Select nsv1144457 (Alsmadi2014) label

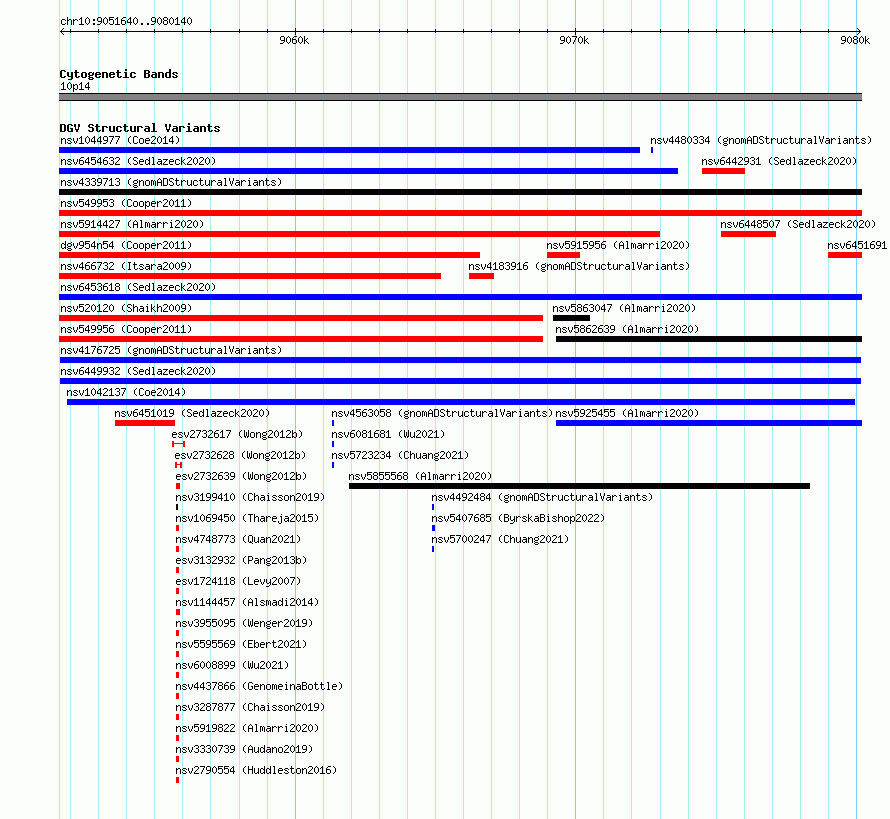pyautogui.click(x=247, y=602)
